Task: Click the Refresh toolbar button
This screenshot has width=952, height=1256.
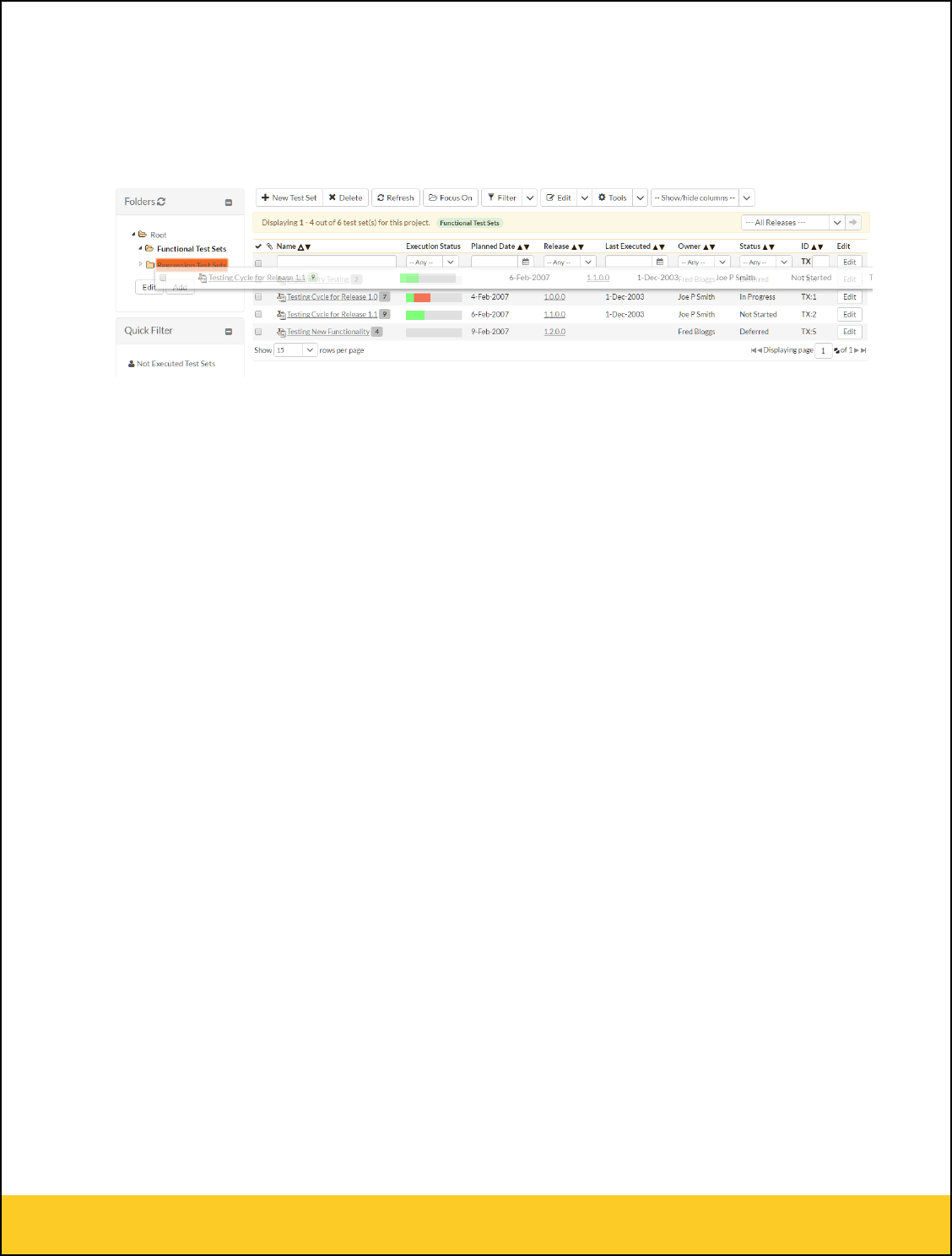Action: [x=396, y=198]
